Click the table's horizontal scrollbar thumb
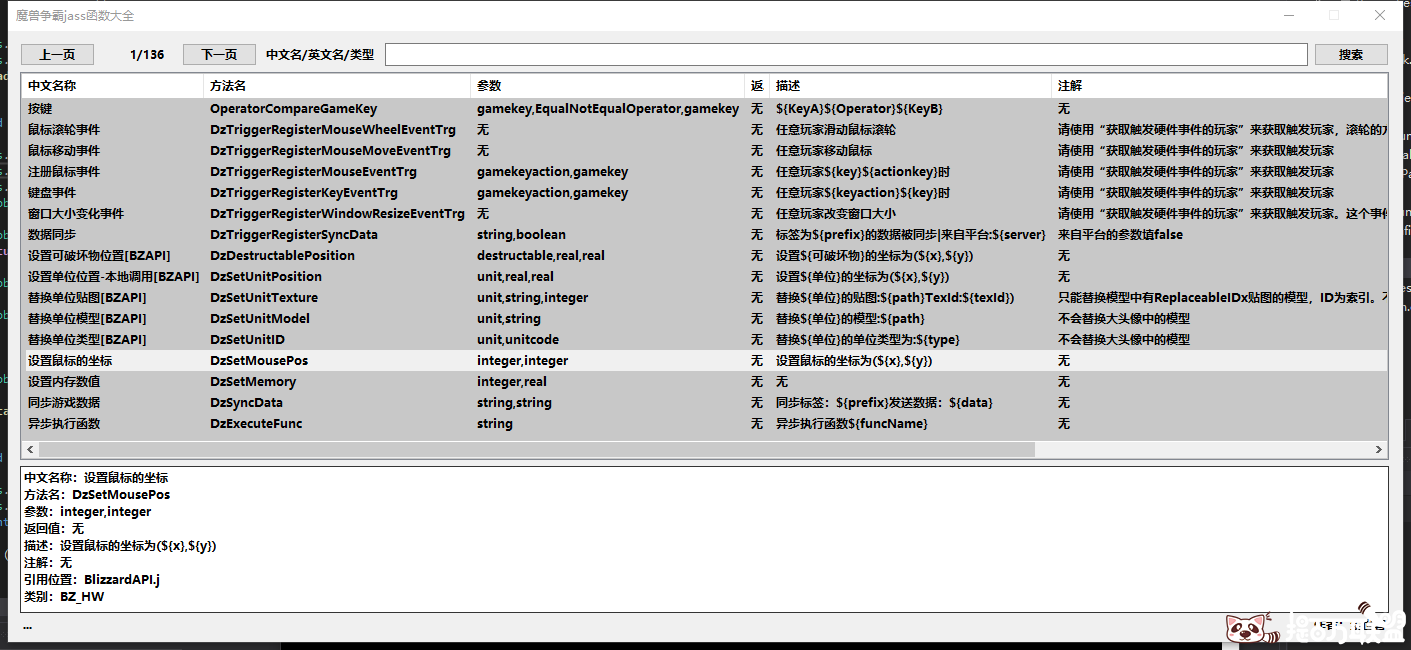Viewport: 1411px width, 650px height. 530,450
